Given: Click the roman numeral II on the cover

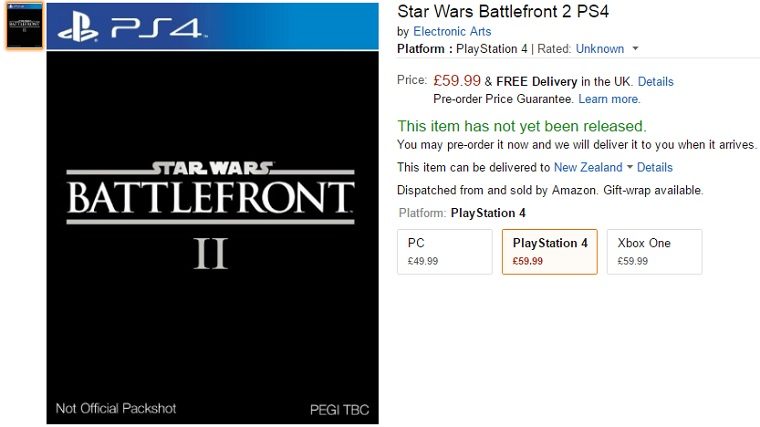Looking at the screenshot, I should tap(210, 254).
